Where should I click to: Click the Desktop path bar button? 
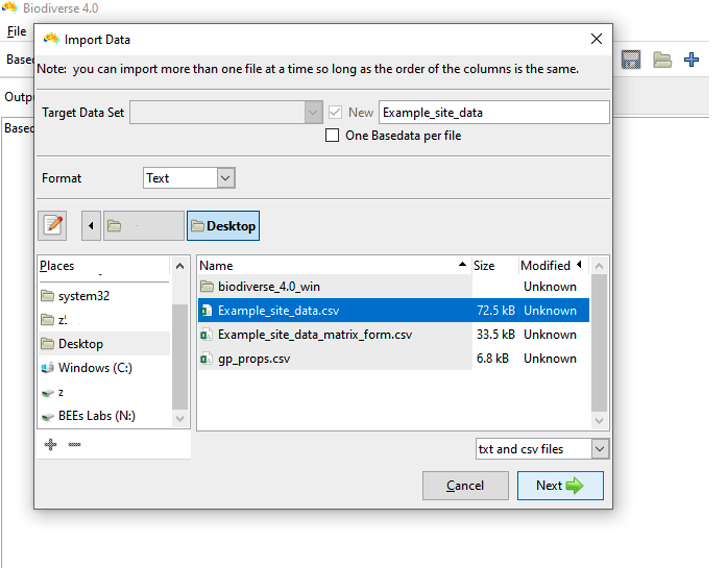pyautogui.click(x=223, y=225)
